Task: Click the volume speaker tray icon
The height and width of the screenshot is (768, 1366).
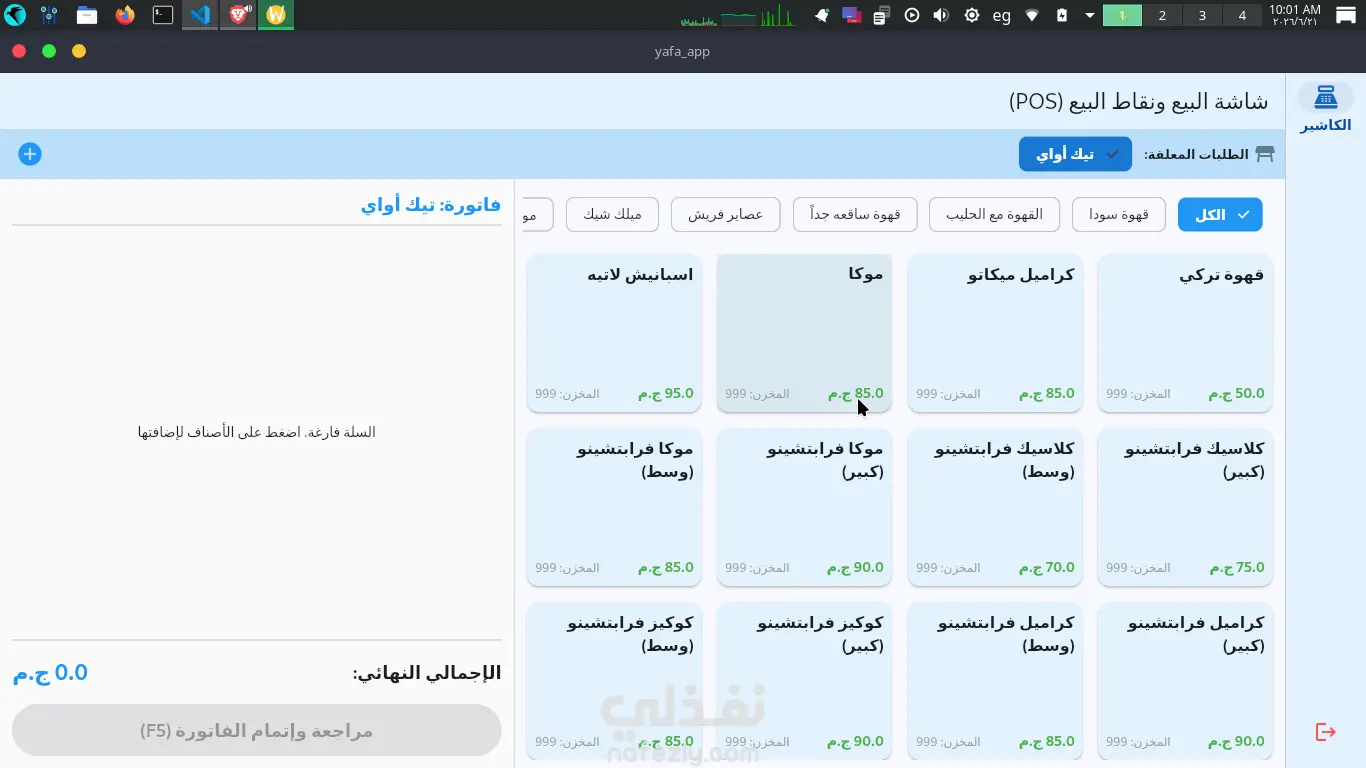Action: click(x=941, y=15)
